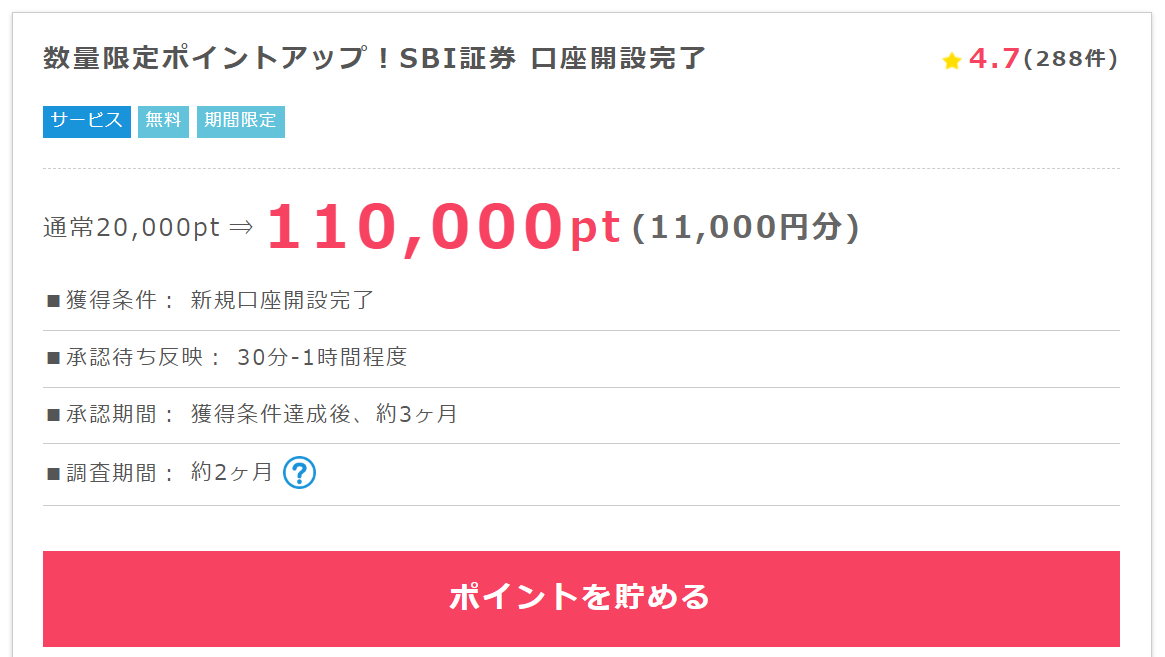Select the 期間限定 tag
Image resolution: width=1165 pixels, height=657 pixels.
[x=241, y=121]
